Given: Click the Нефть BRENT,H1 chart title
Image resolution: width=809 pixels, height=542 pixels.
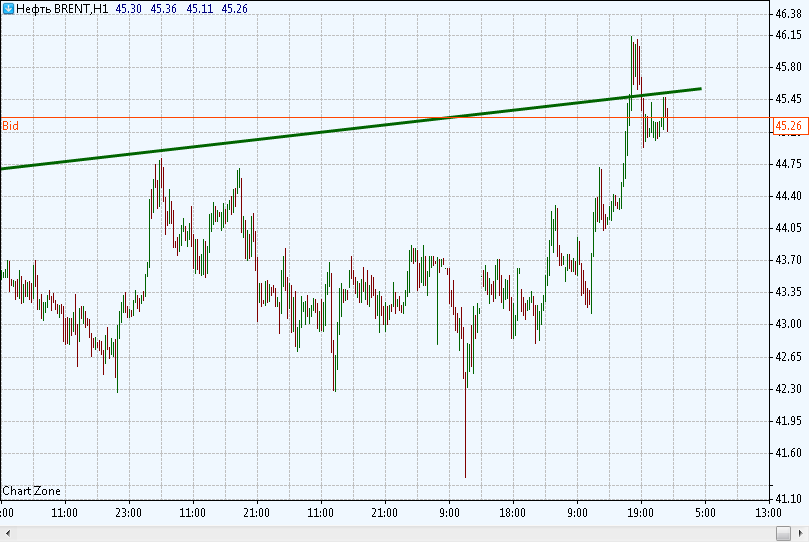Looking at the screenshot, I should coord(62,9).
